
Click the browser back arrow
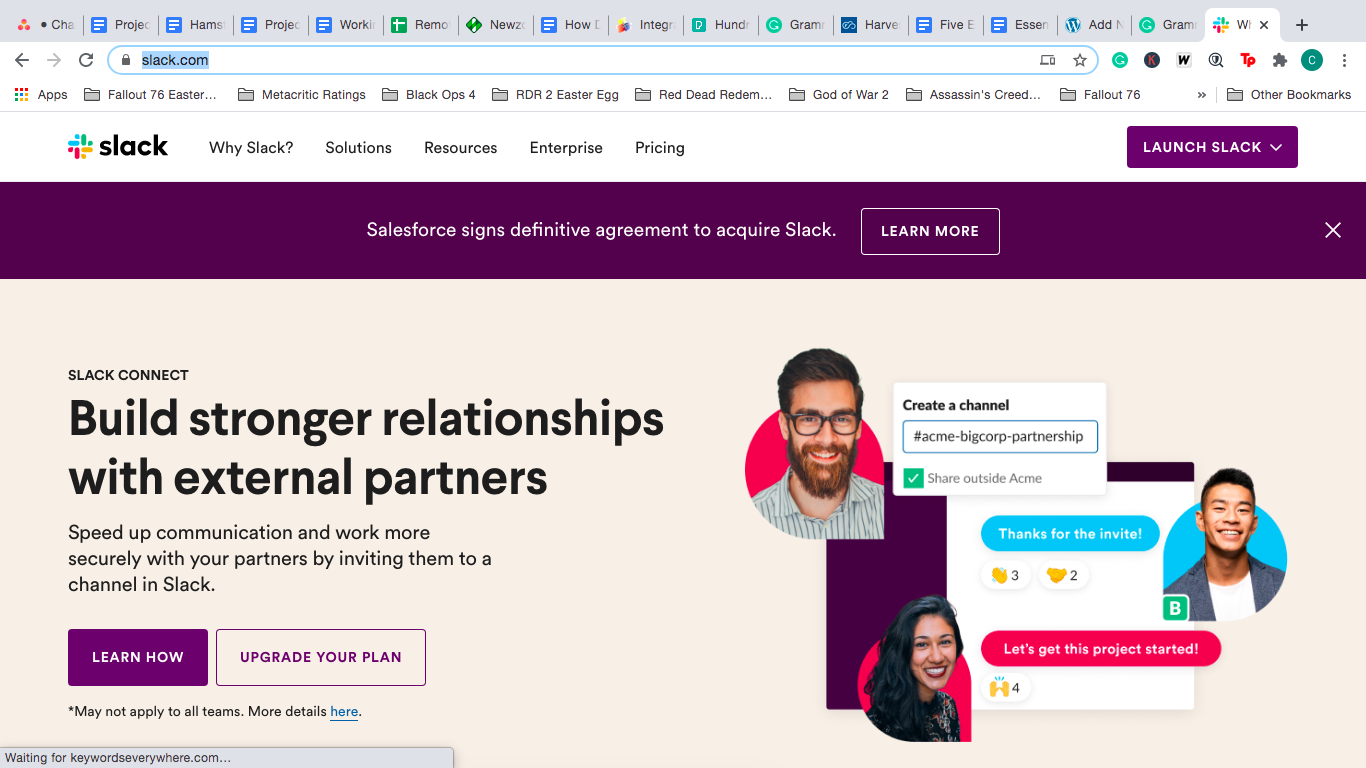pyautogui.click(x=22, y=60)
